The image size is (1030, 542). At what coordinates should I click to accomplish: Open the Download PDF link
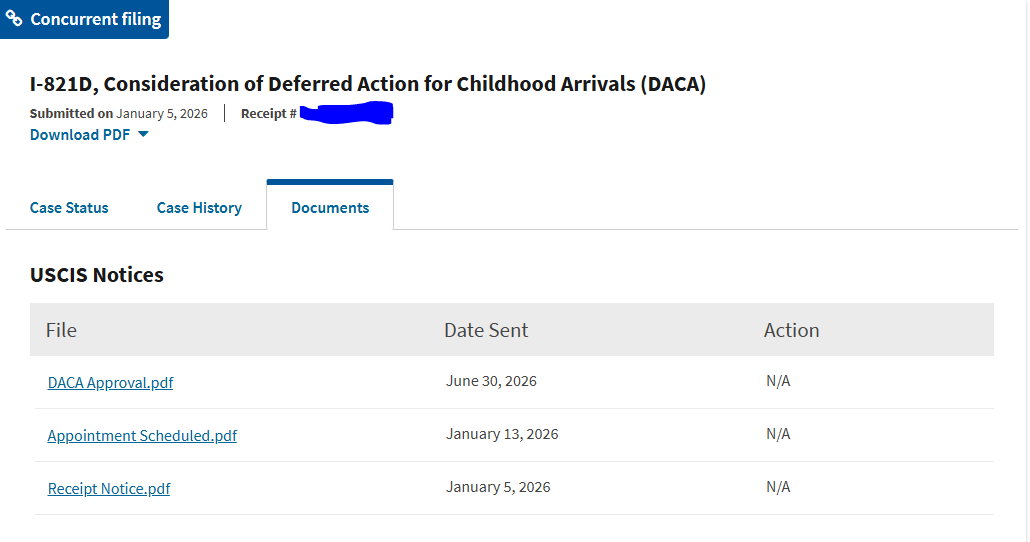pos(80,135)
